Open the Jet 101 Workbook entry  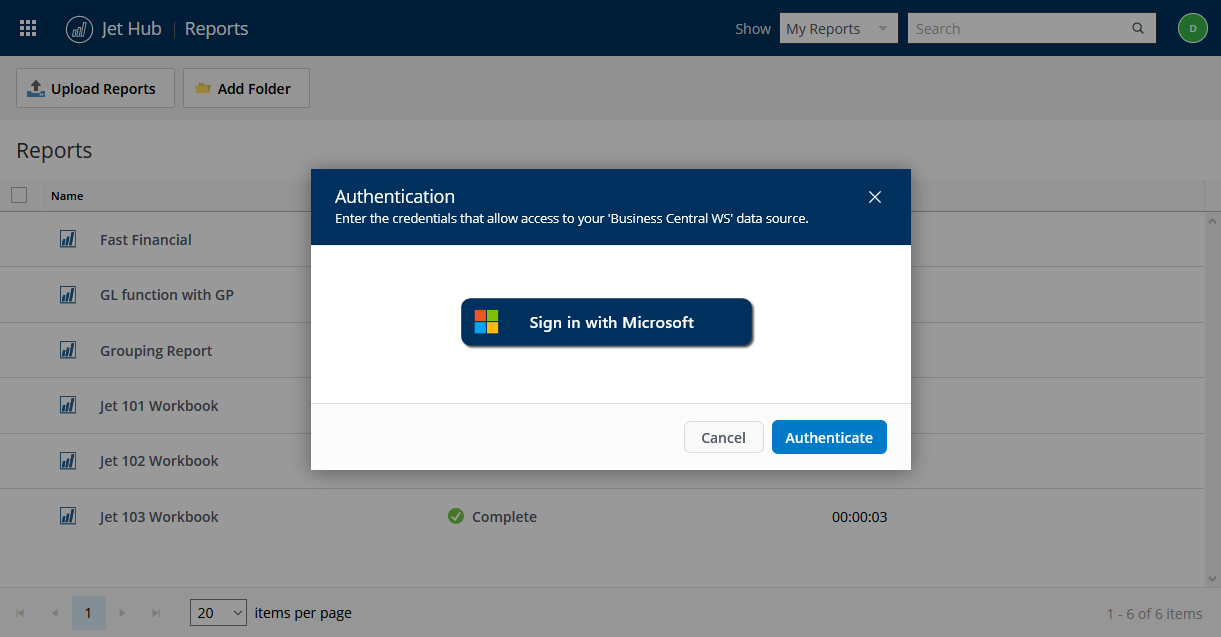click(x=159, y=406)
